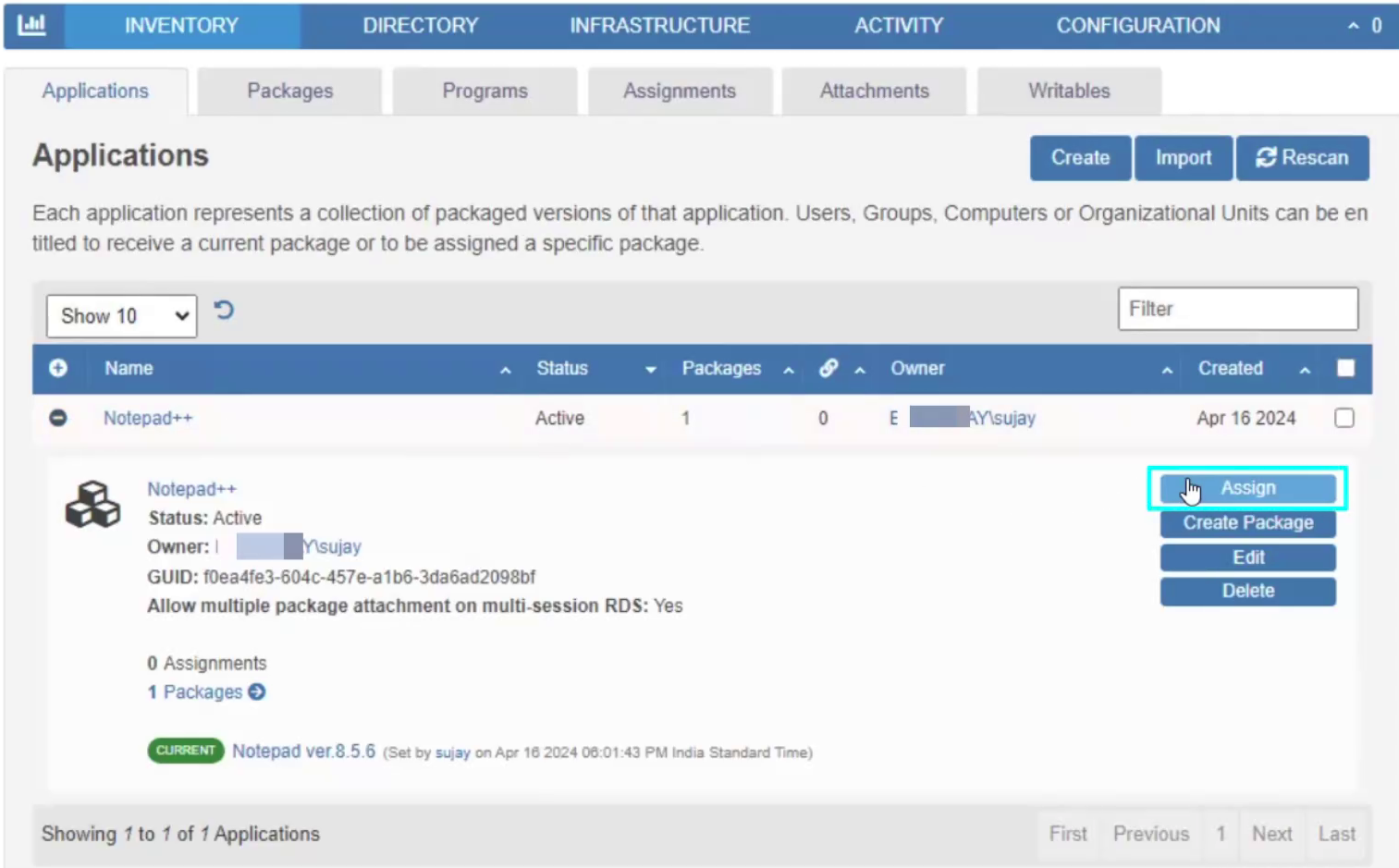Viewport: 1399px width, 868px height.
Task: Open the Notepad ver.8.5.6 package link
Action: 303,751
